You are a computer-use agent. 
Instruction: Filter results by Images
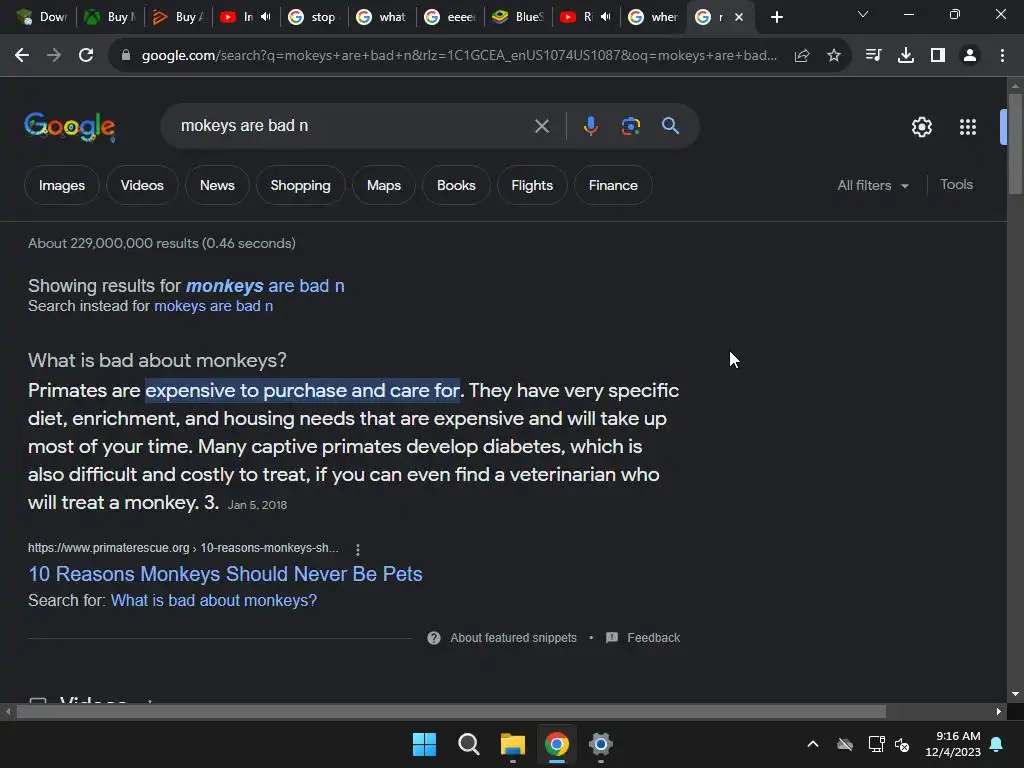[x=62, y=185]
